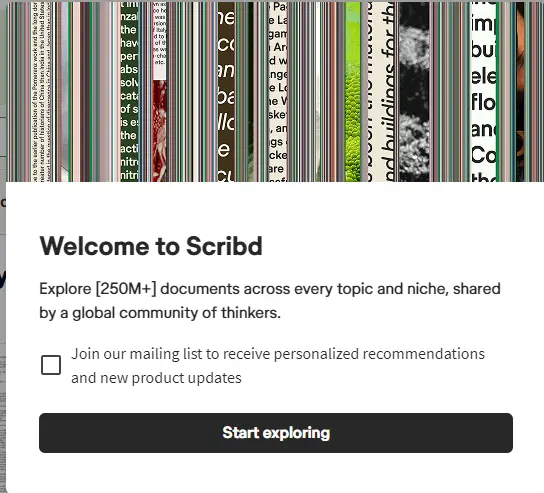Click the 'Explore [250M+] documents' description

(x=270, y=300)
